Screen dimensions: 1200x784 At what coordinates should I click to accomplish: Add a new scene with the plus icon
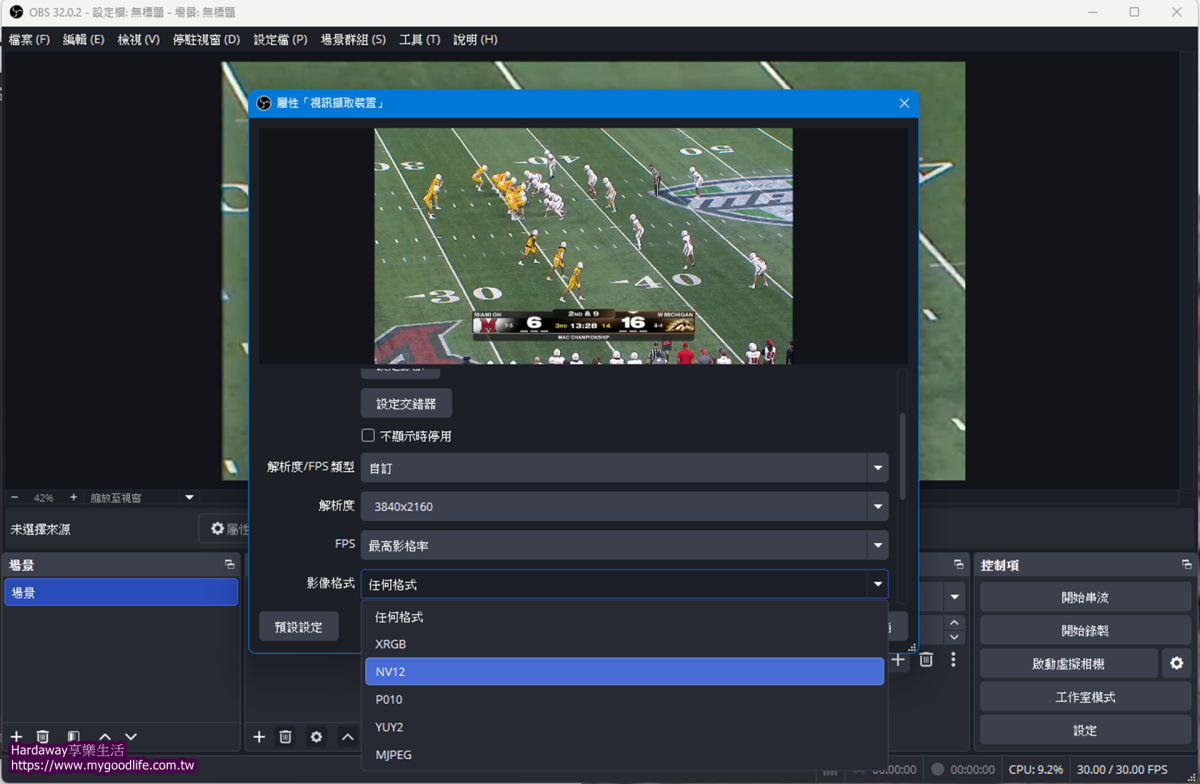pyautogui.click(x=16, y=737)
